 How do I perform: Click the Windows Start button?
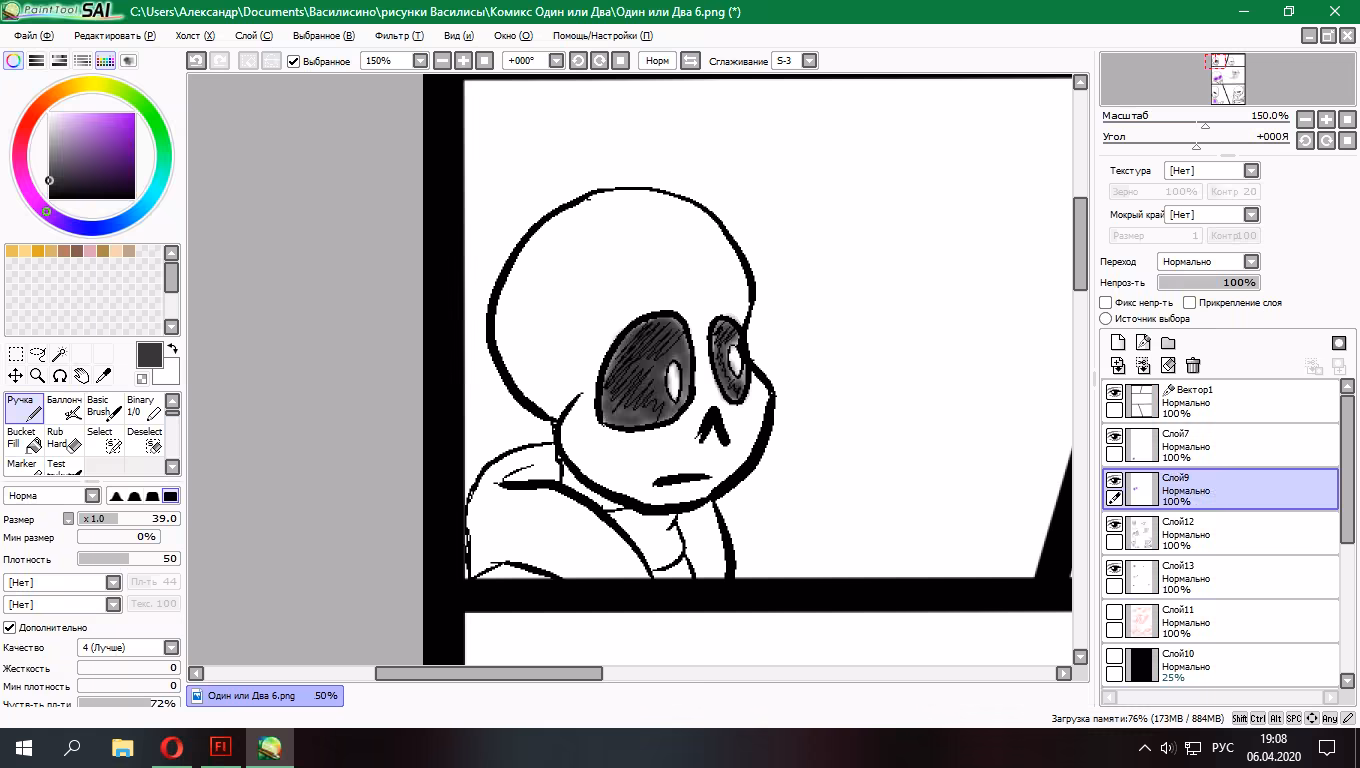[23, 747]
